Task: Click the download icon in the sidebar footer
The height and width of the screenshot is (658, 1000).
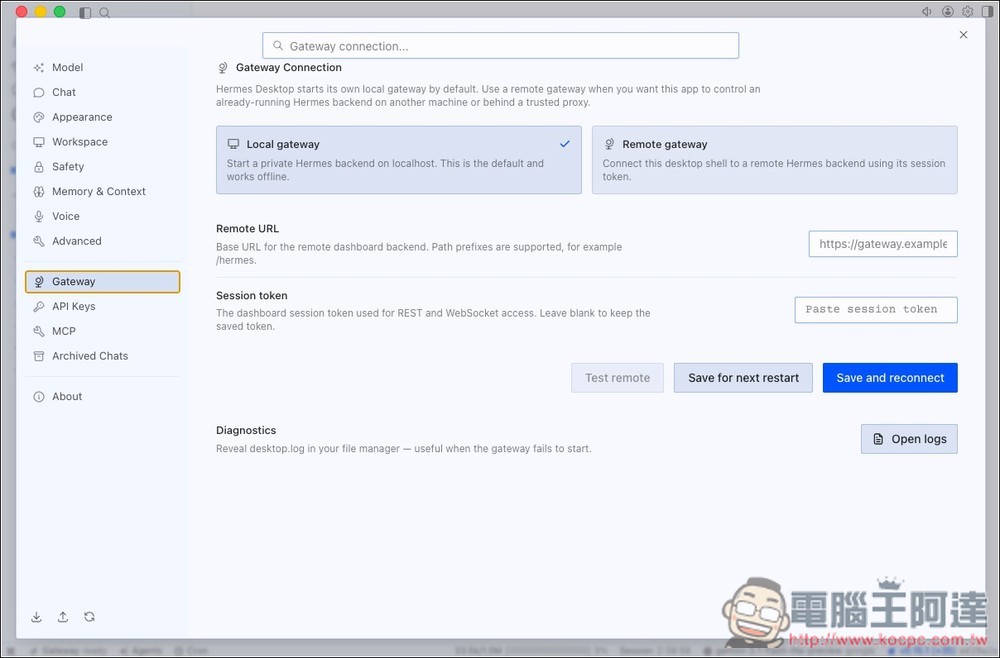Action: (x=36, y=617)
